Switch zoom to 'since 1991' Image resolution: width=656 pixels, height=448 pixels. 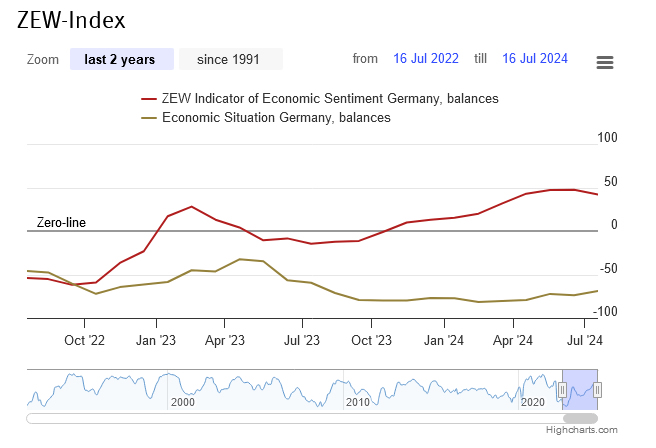[228, 59]
